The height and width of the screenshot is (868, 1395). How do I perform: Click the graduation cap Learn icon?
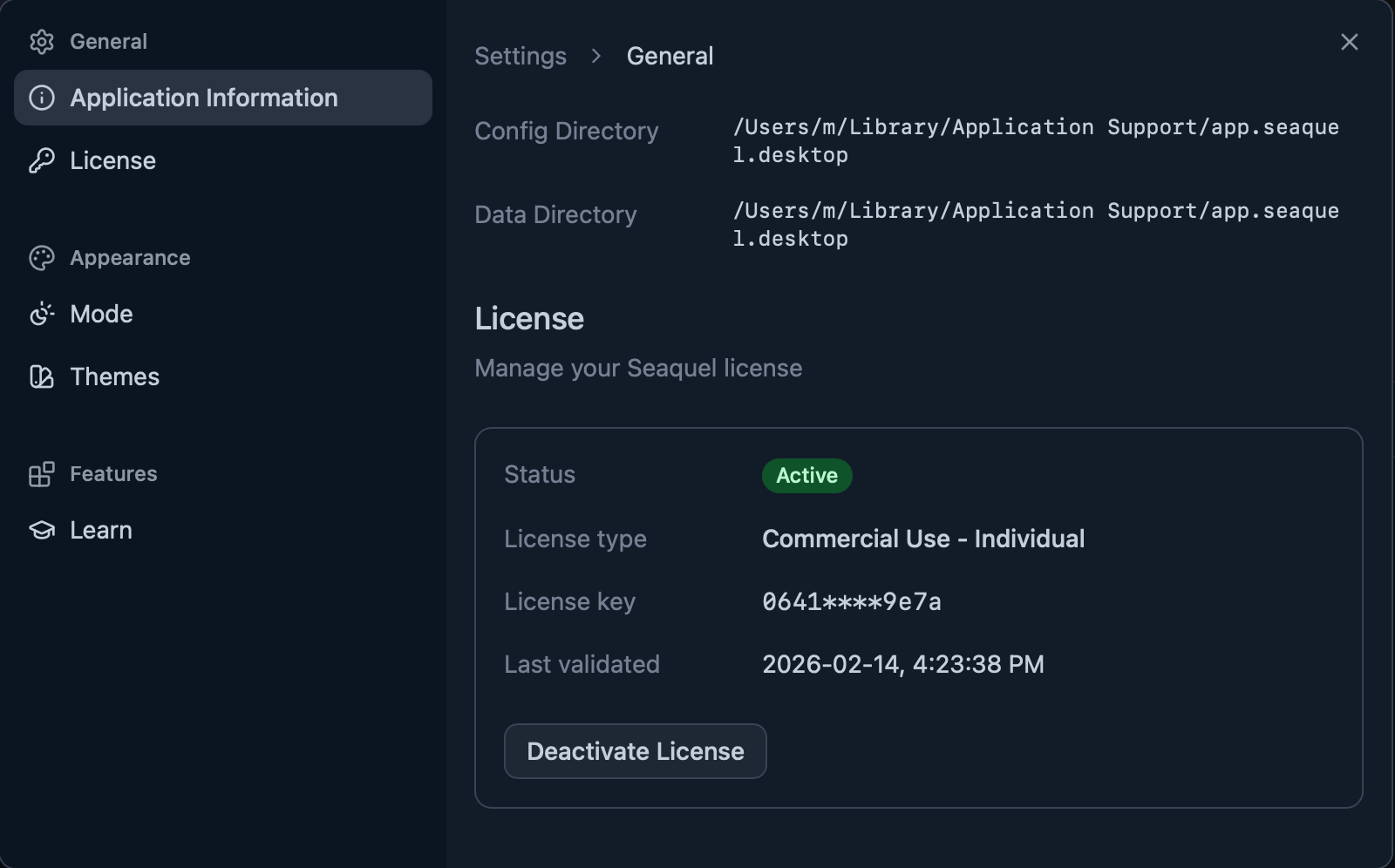pyautogui.click(x=41, y=530)
